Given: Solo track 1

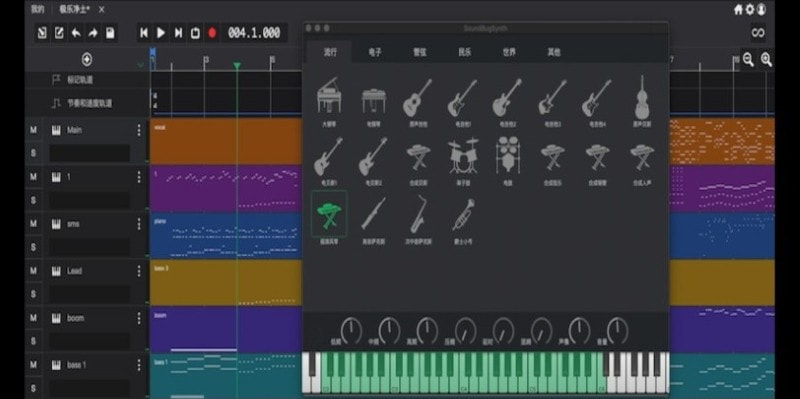Looking at the screenshot, I should [33, 200].
